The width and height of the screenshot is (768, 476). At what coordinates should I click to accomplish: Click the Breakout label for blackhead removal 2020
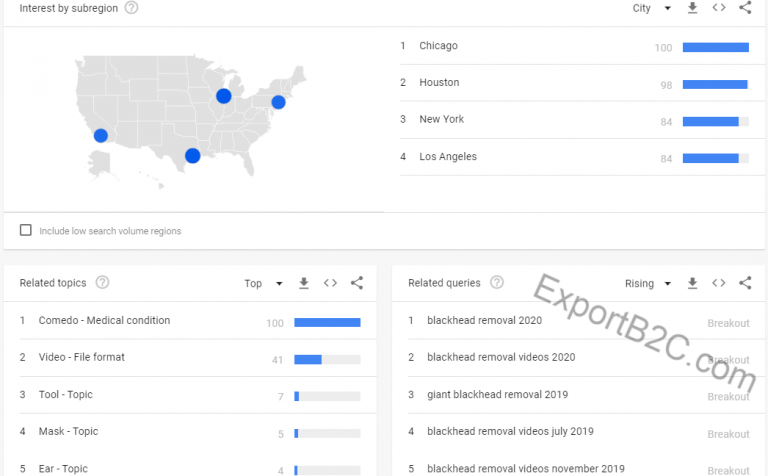coord(728,323)
